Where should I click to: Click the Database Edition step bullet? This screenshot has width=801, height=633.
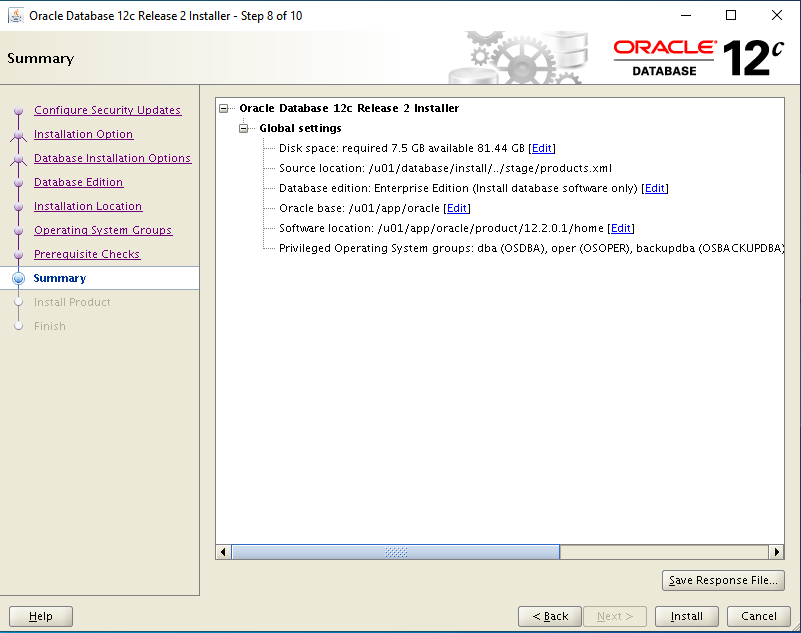[x=18, y=182]
